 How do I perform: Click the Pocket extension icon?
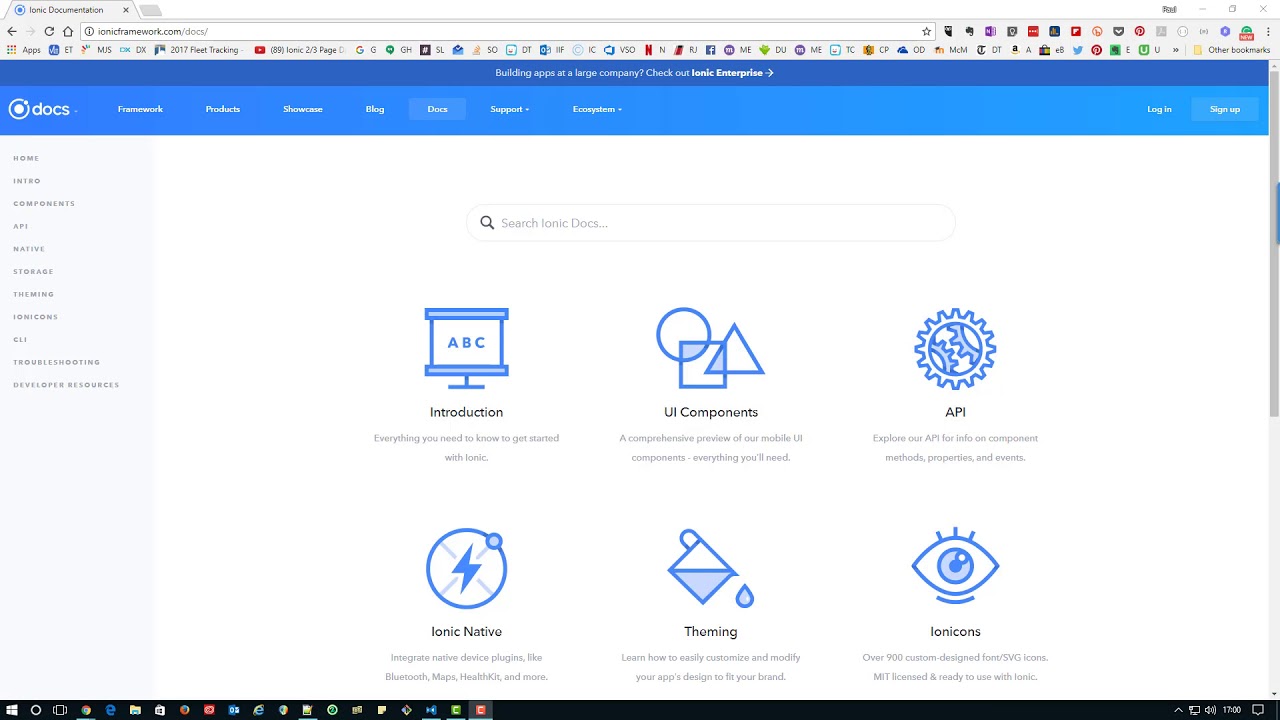[x=1118, y=31]
